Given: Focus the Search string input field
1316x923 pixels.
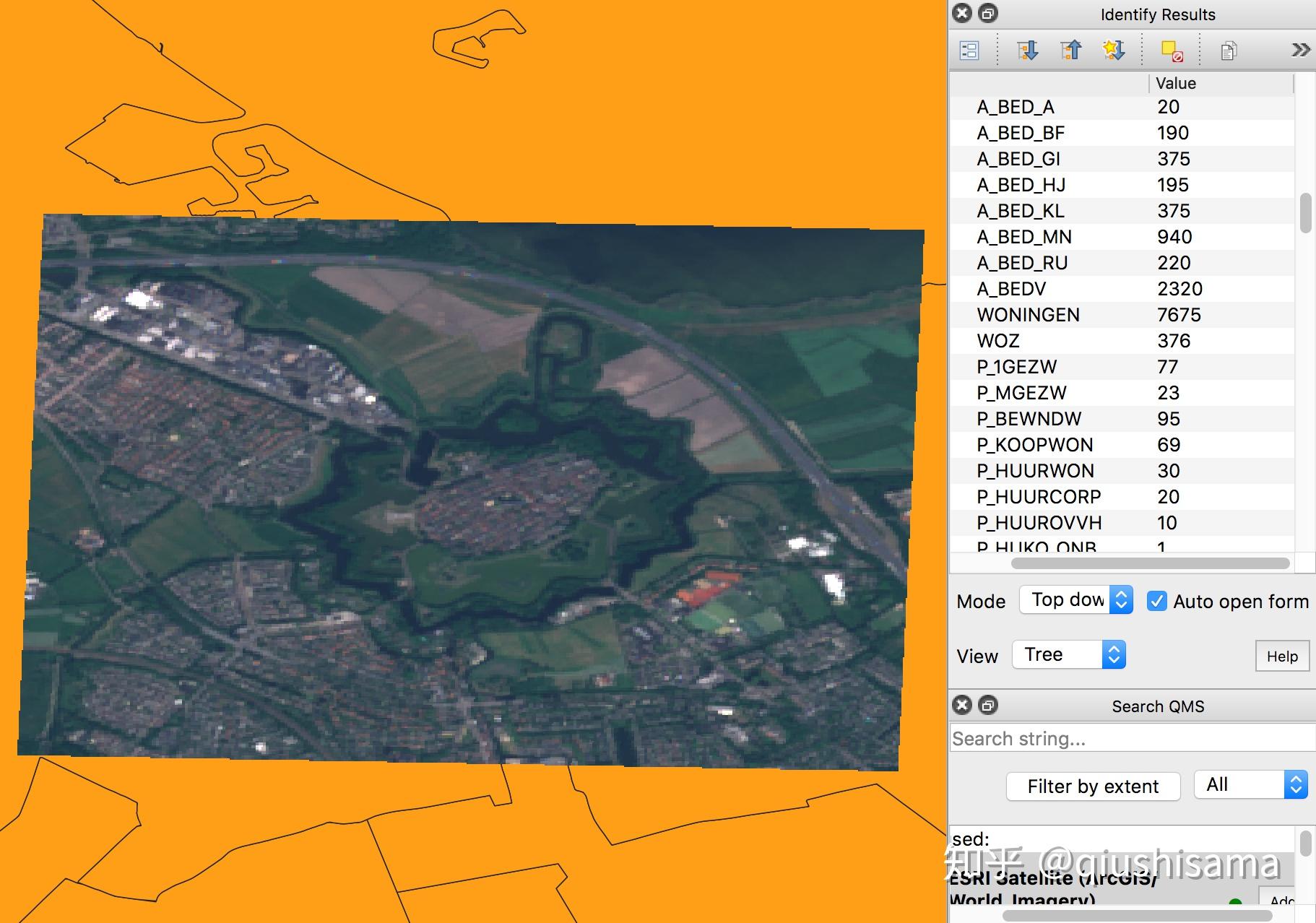Looking at the screenshot, I should [x=1132, y=739].
